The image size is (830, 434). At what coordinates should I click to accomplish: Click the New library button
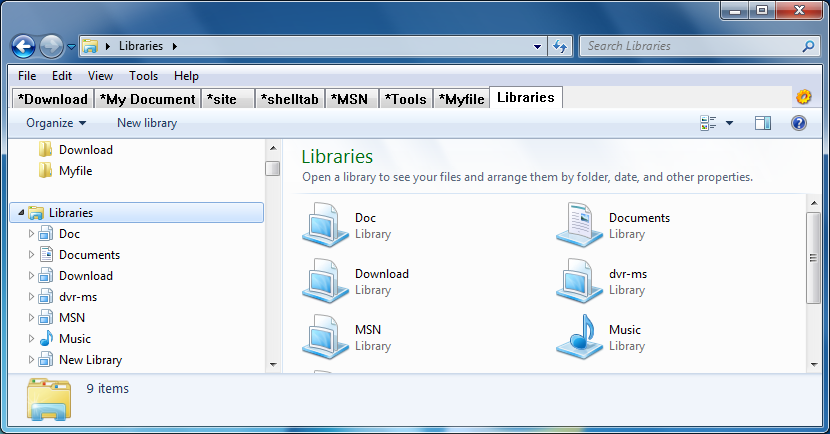[x=147, y=123]
